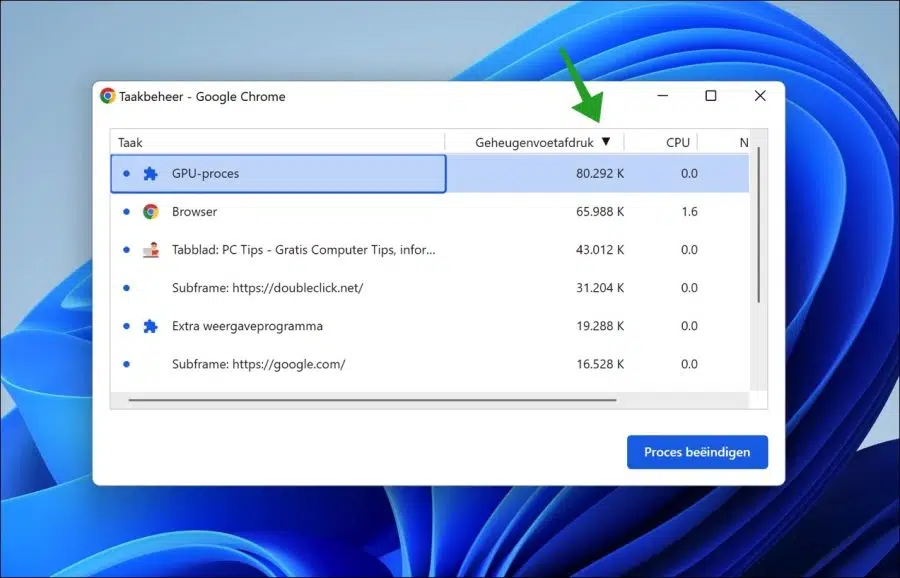Click the 16.528 K memory value
This screenshot has width=900, height=578.
point(600,364)
